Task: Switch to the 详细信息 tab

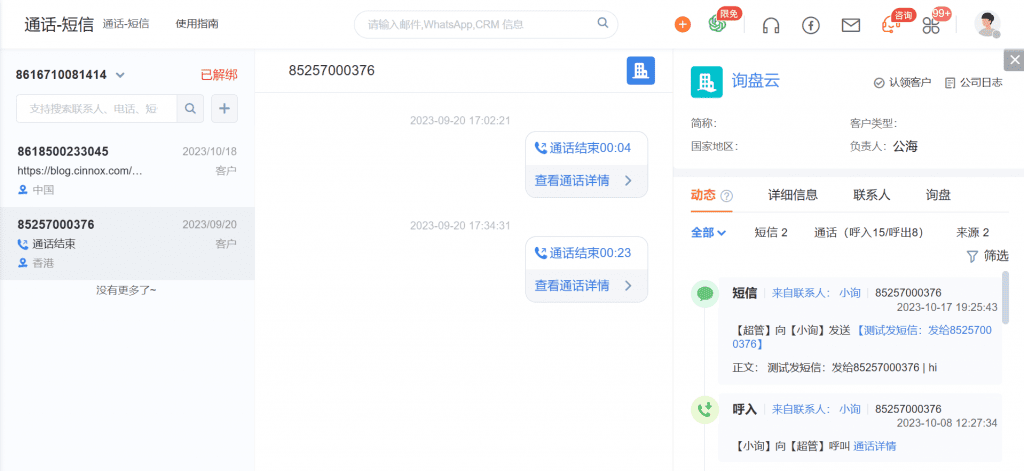Action: tap(792, 195)
